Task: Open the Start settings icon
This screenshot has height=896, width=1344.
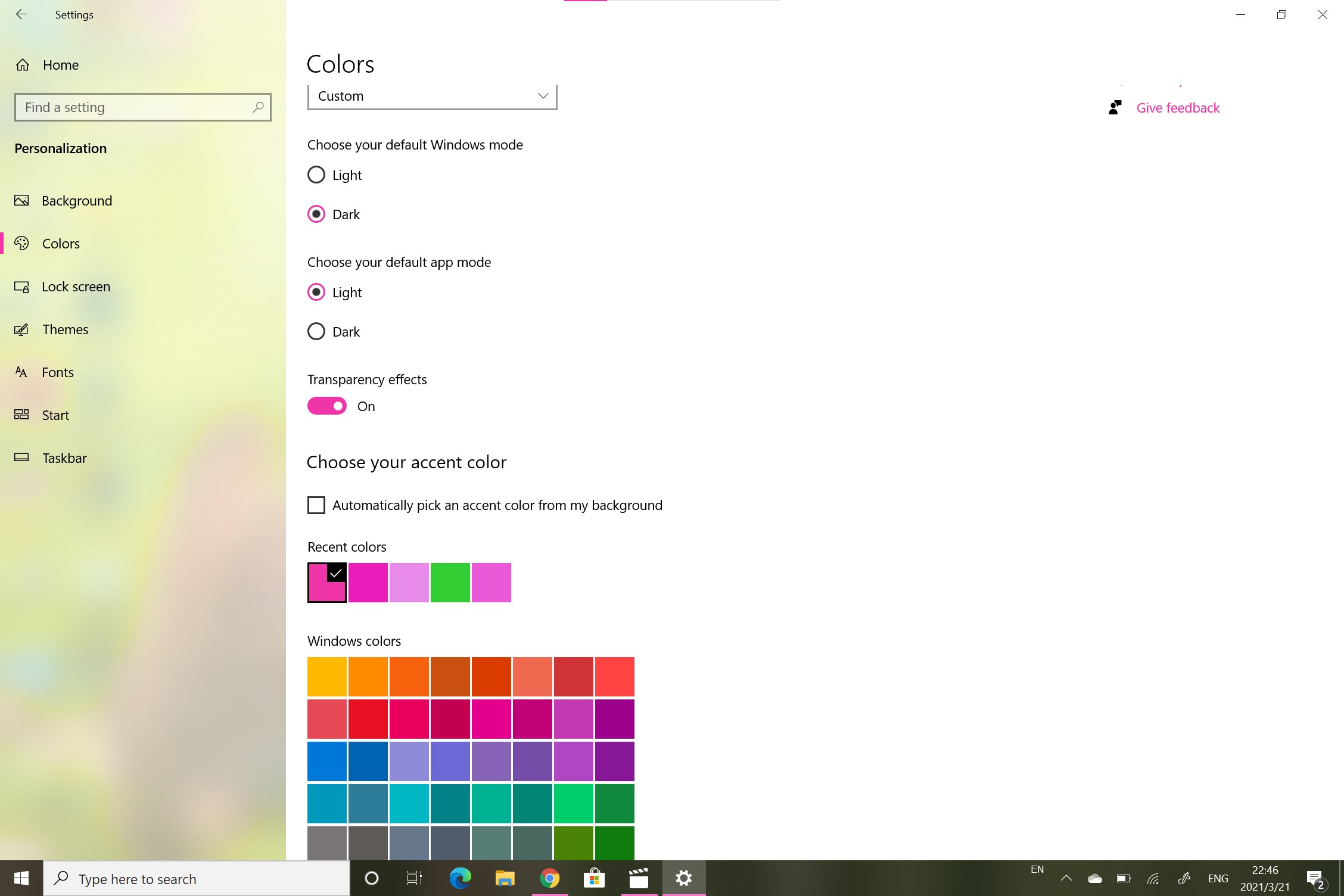Action: point(21,415)
